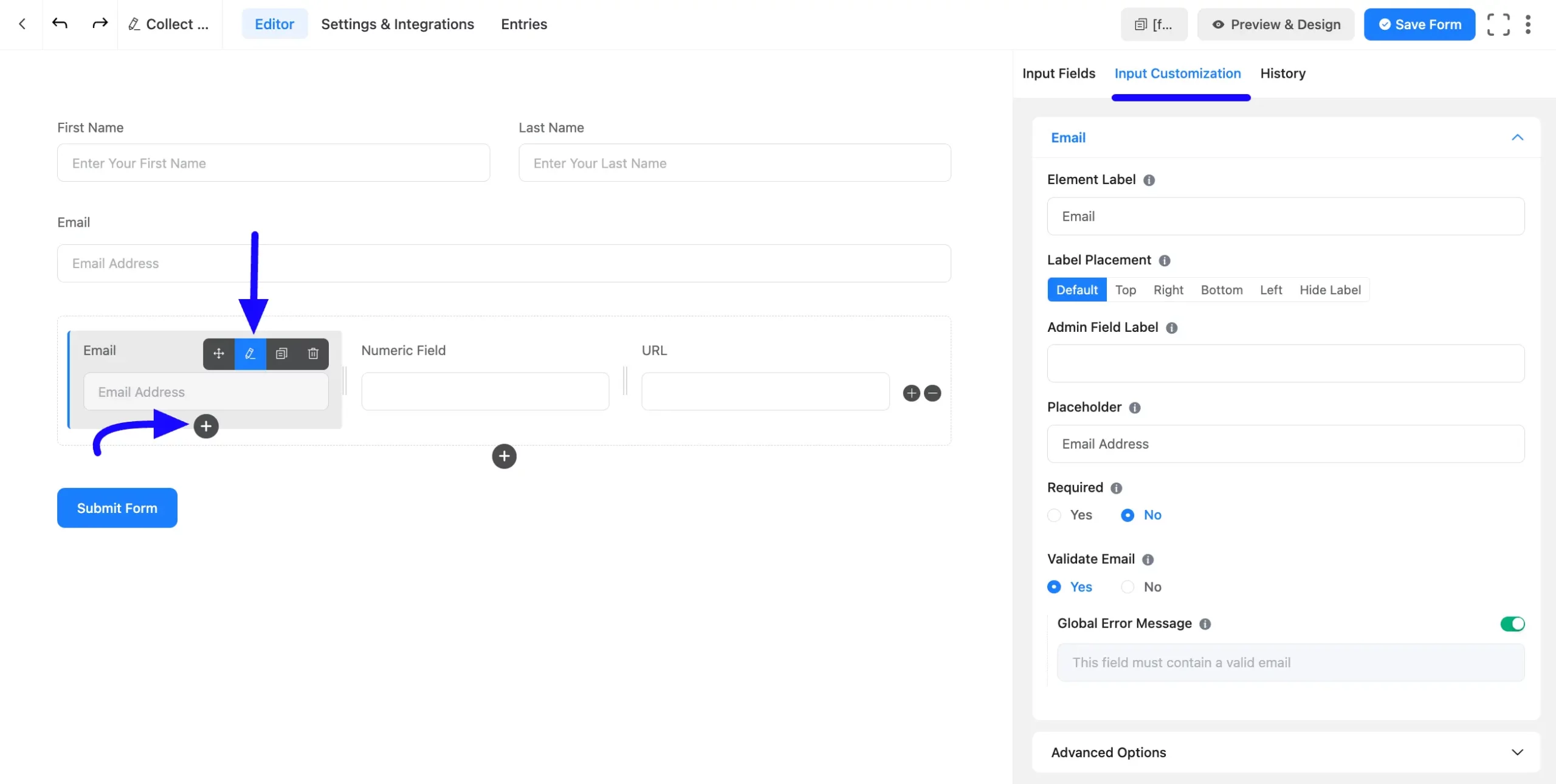Set label placement to Top
This screenshot has width=1556, height=784.
click(x=1126, y=290)
